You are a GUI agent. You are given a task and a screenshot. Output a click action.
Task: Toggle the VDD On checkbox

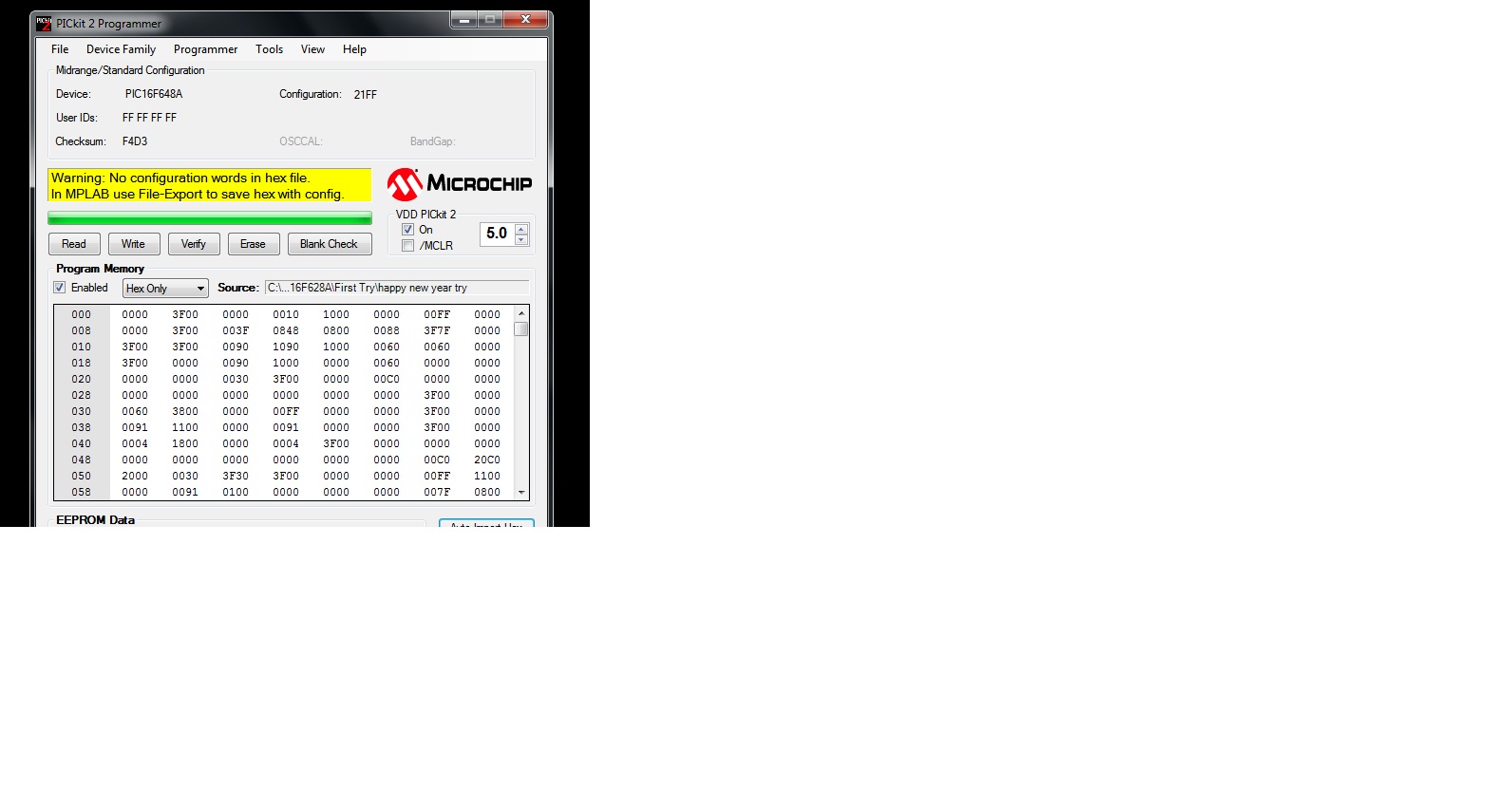pyautogui.click(x=407, y=230)
